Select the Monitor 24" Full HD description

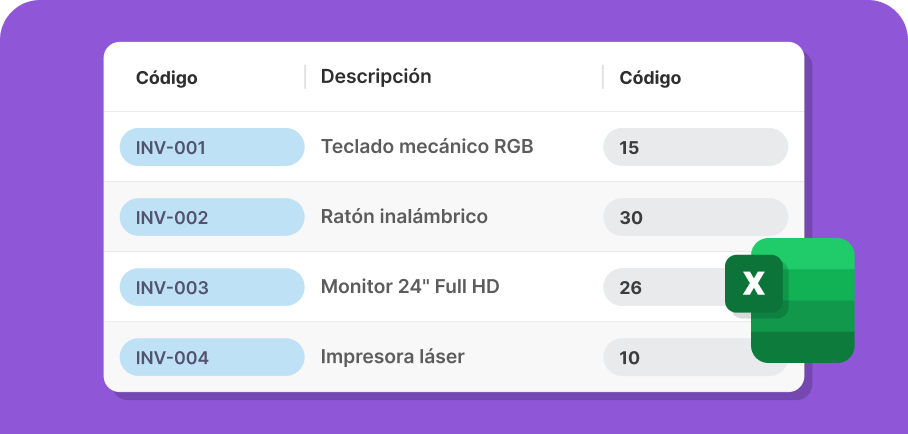(x=410, y=286)
